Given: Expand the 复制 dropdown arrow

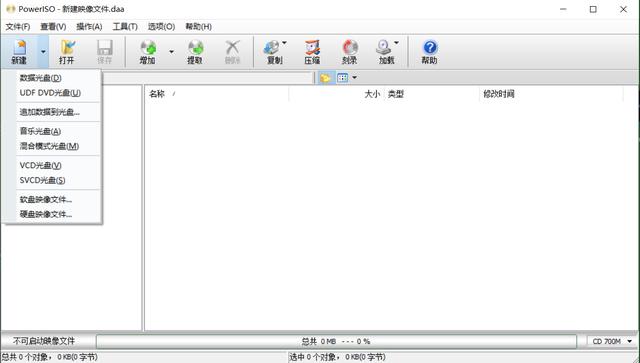Looking at the screenshot, I should click(284, 42).
